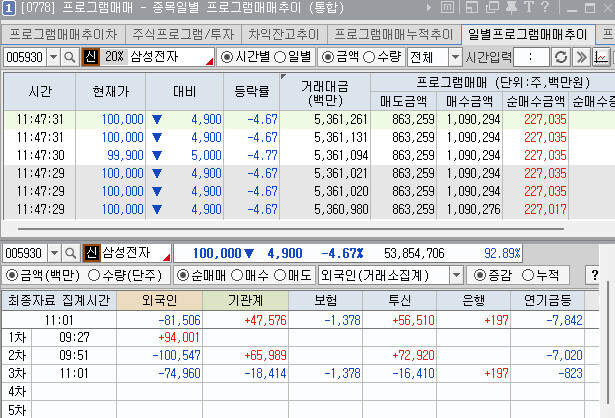615x418 pixels.
Task: Open the top stock code dropdown arrow
Action: point(53,57)
